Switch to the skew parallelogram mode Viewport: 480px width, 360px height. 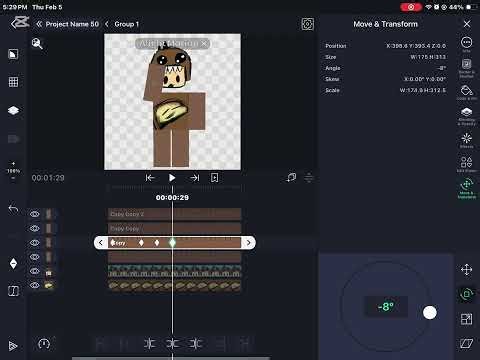(x=466, y=343)
